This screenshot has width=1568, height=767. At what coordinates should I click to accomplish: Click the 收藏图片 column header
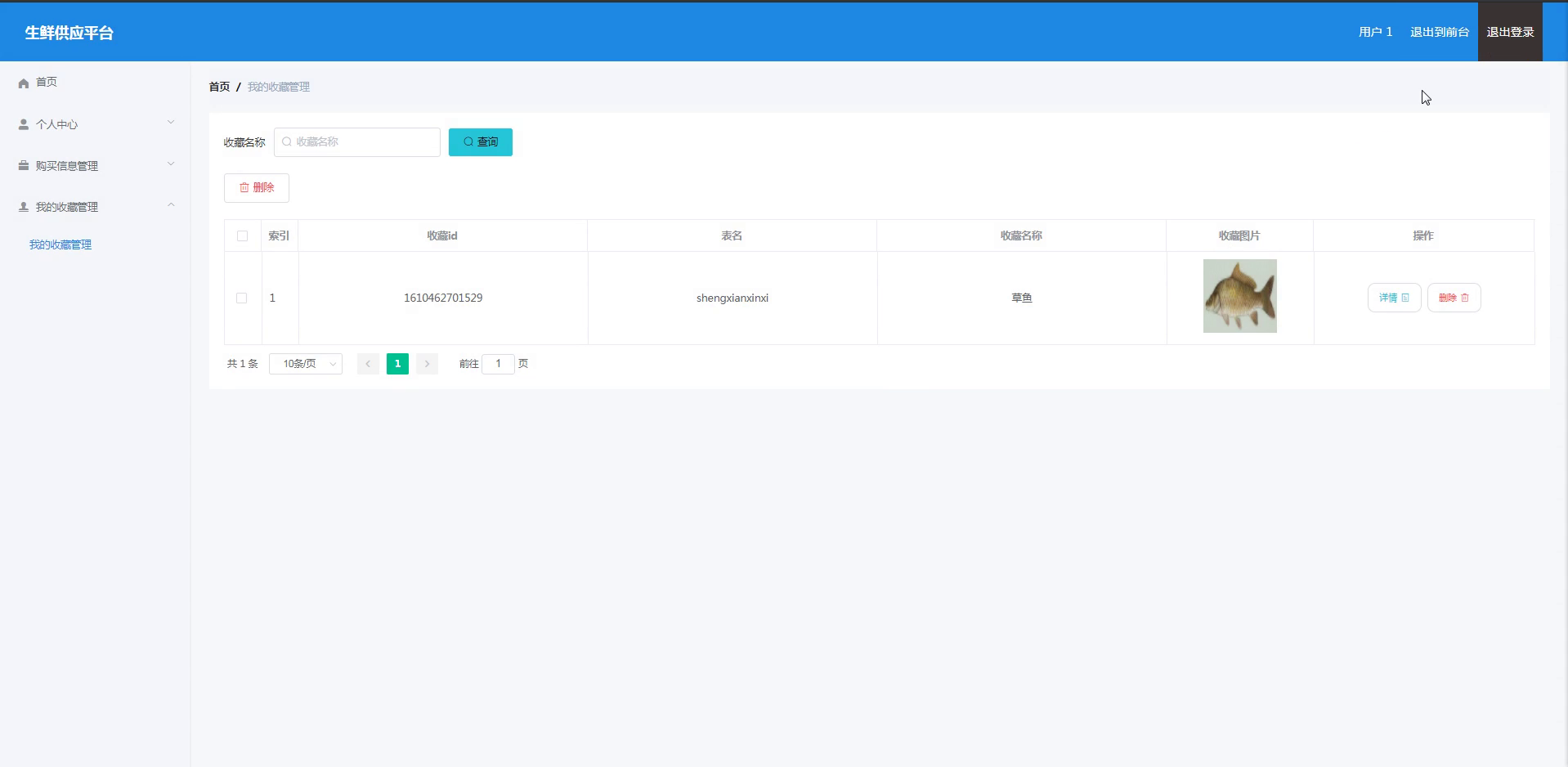tap(1239, 235)
